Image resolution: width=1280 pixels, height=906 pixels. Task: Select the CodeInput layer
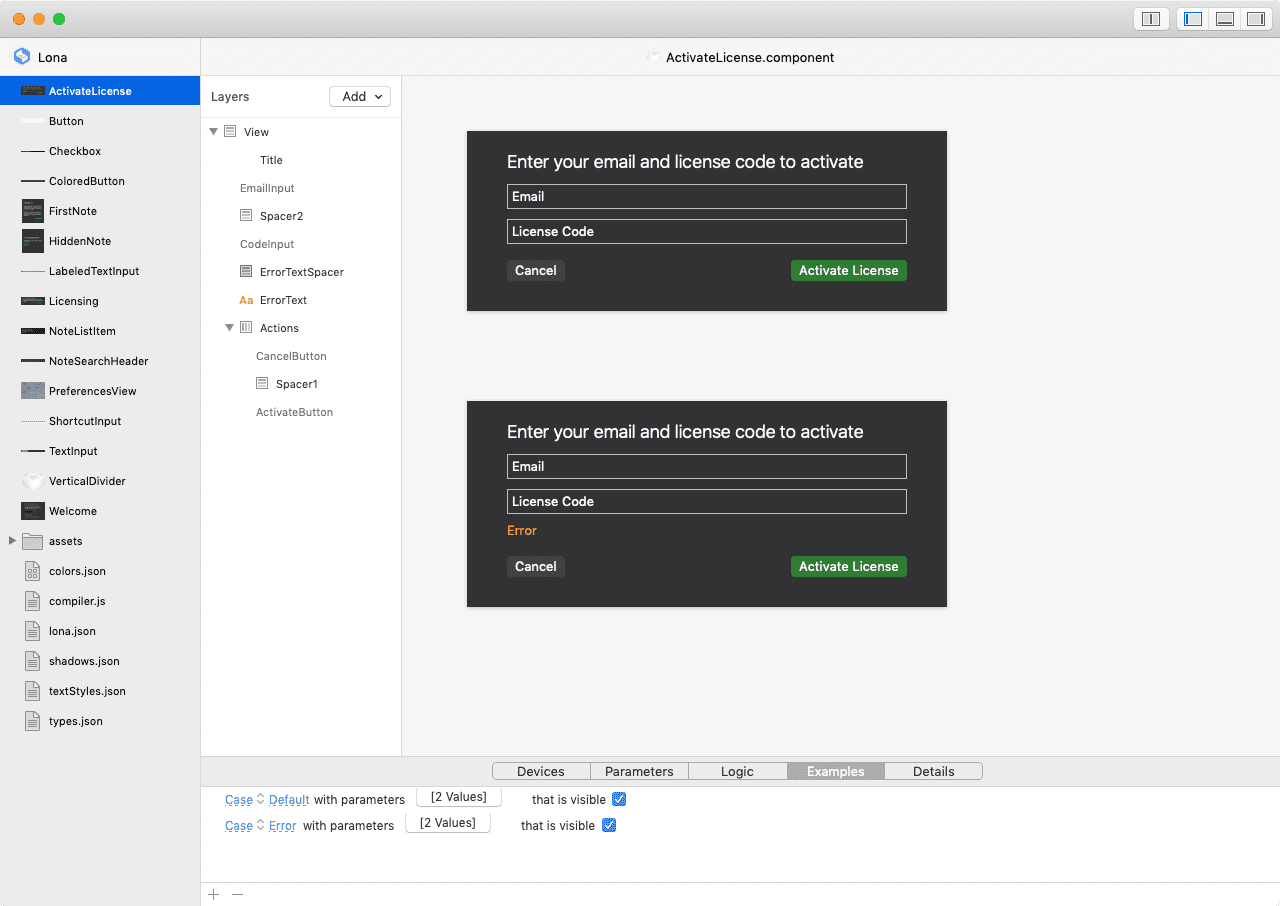pyautogui.click(x=267, y=244)
